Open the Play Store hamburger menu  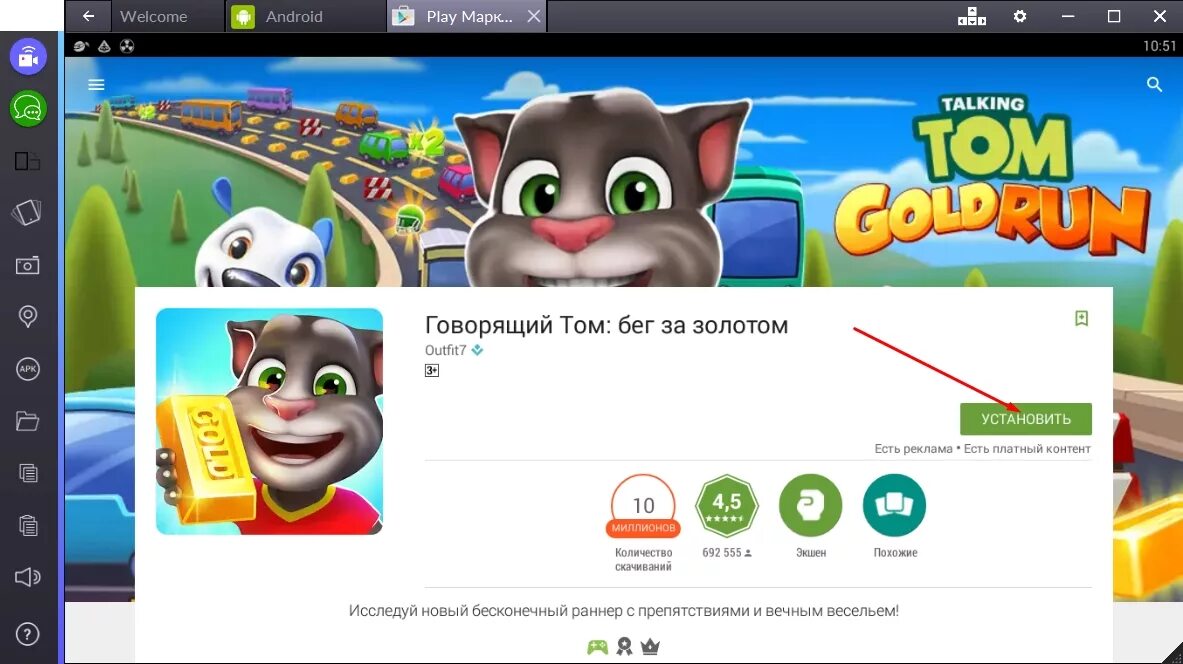(97, 85)
